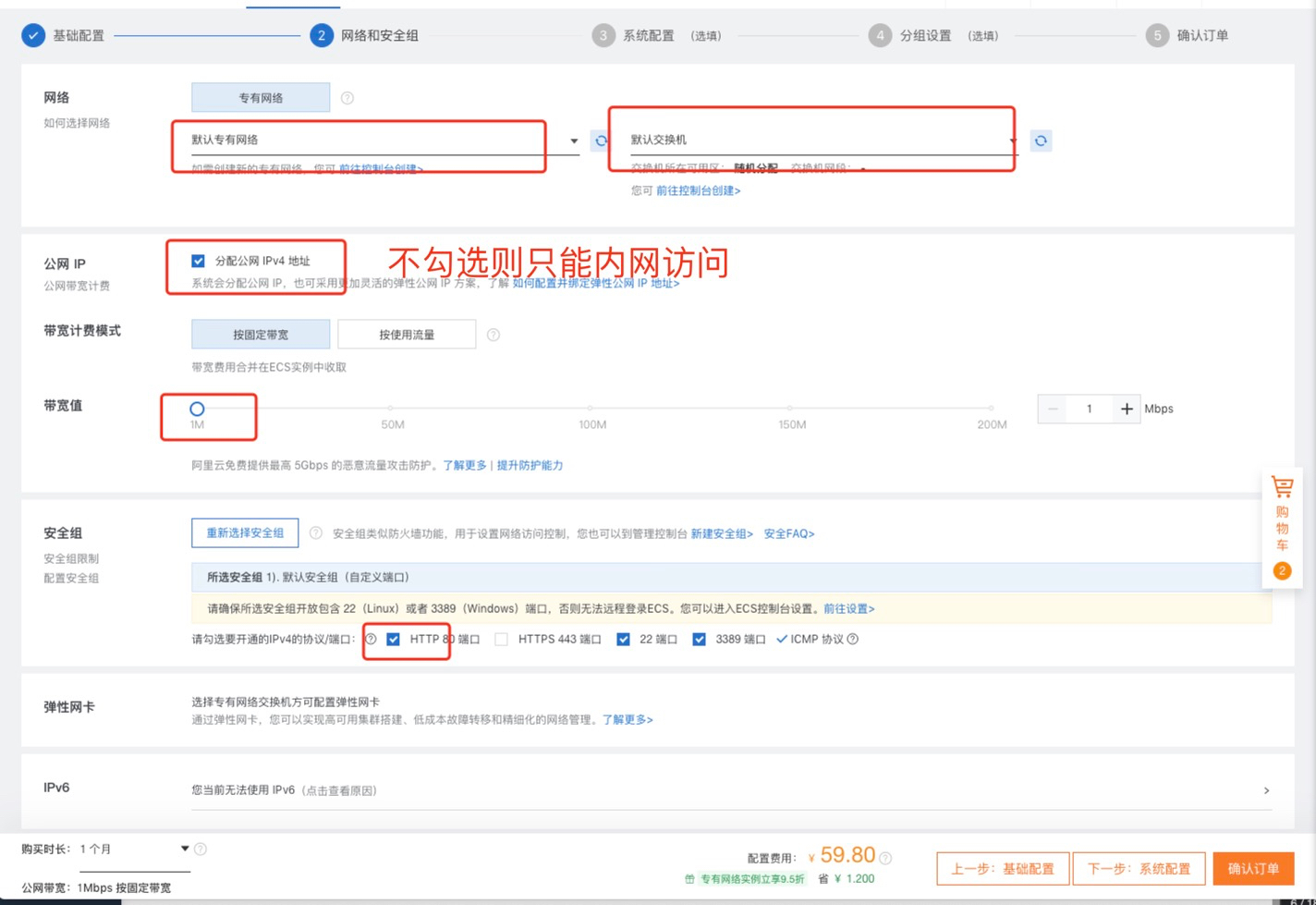Click the bandwidth slider handle at 1M

(x=197, y=409)
